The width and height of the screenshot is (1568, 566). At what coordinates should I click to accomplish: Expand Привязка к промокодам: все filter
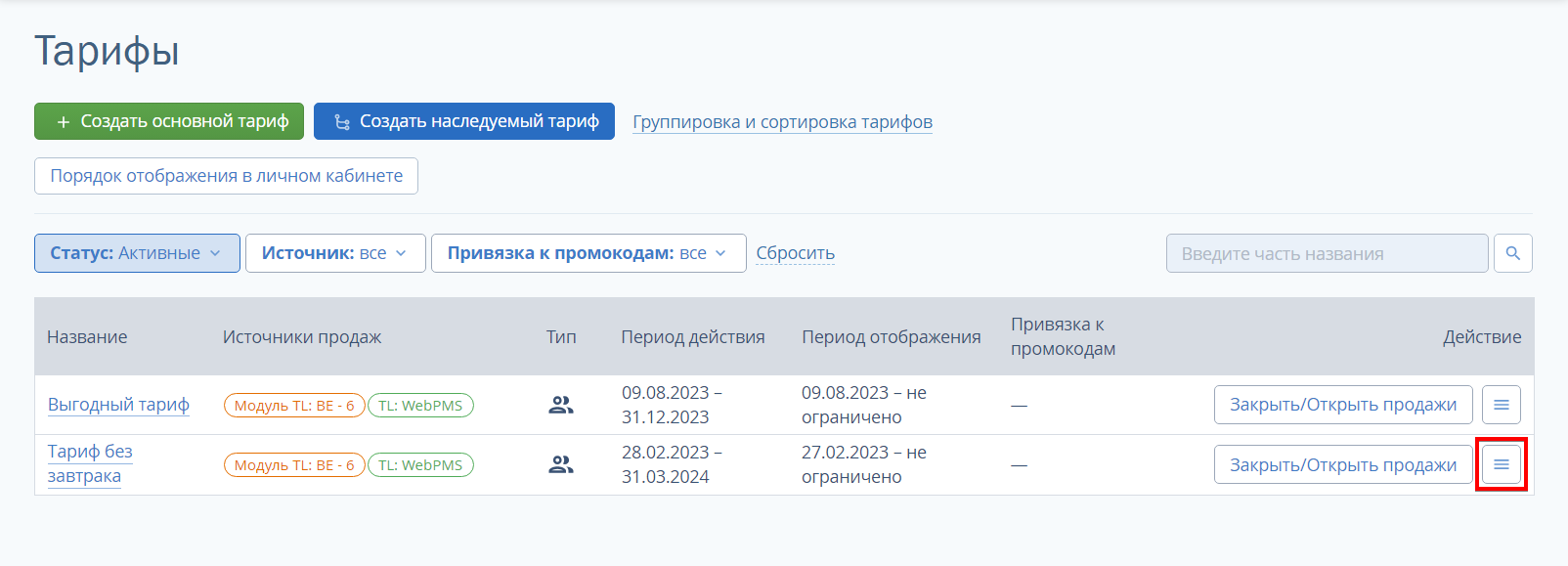tap(588, 253)
